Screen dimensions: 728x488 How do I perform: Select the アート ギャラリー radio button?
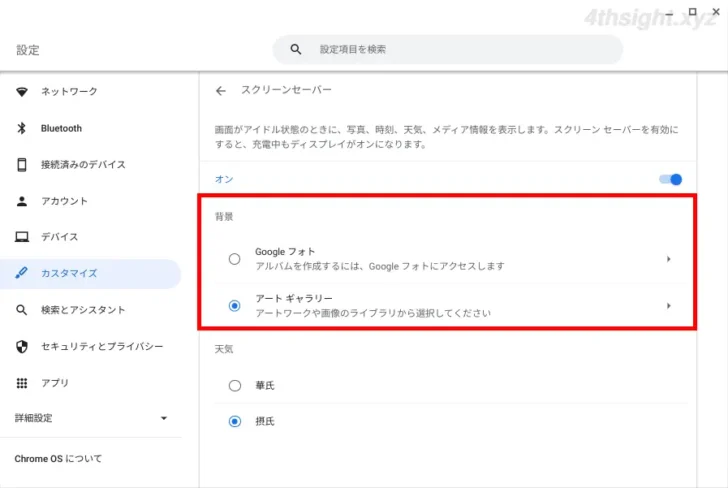click(234, 306)
